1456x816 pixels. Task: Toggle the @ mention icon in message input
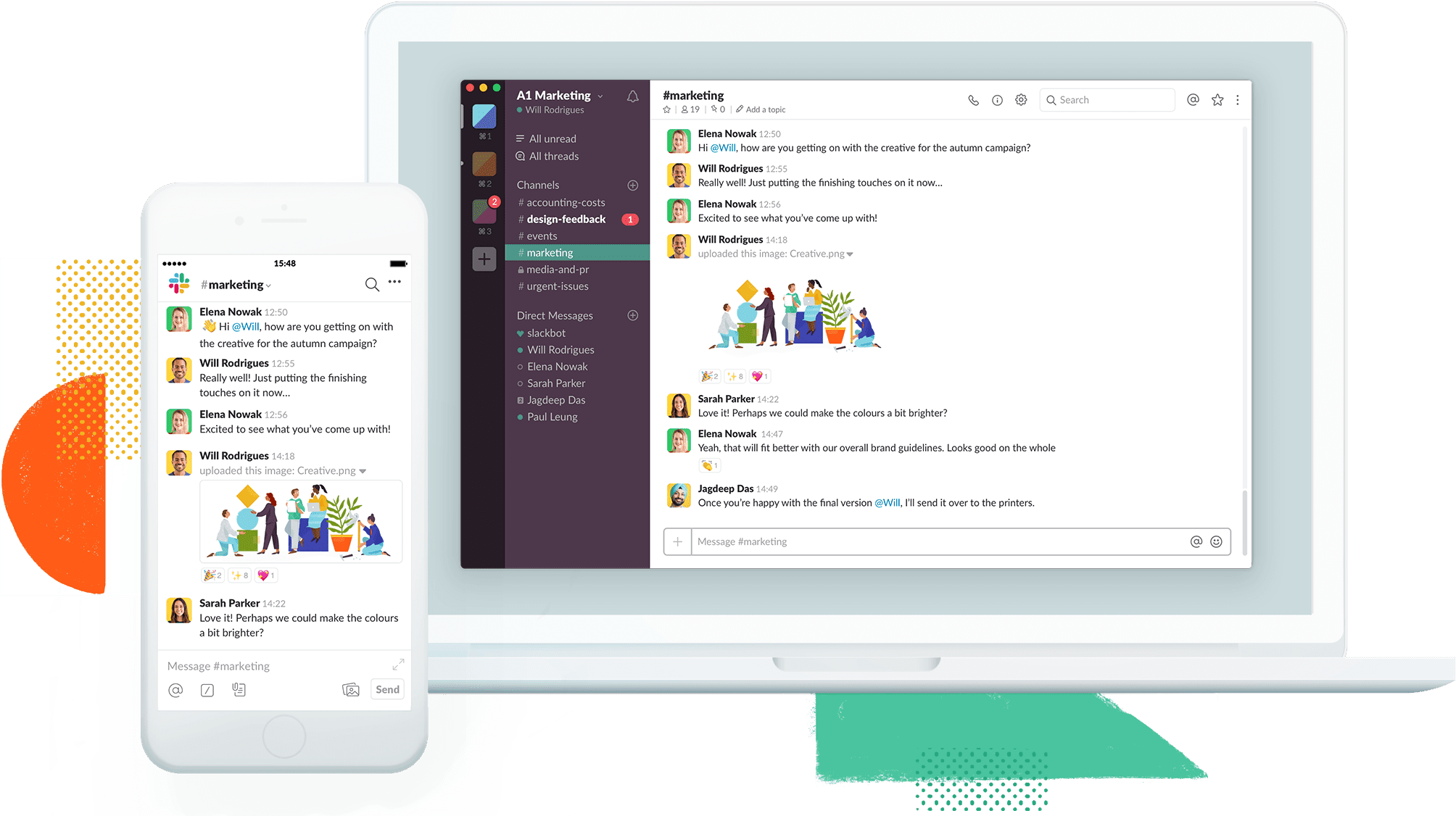tap(1196, 540)
